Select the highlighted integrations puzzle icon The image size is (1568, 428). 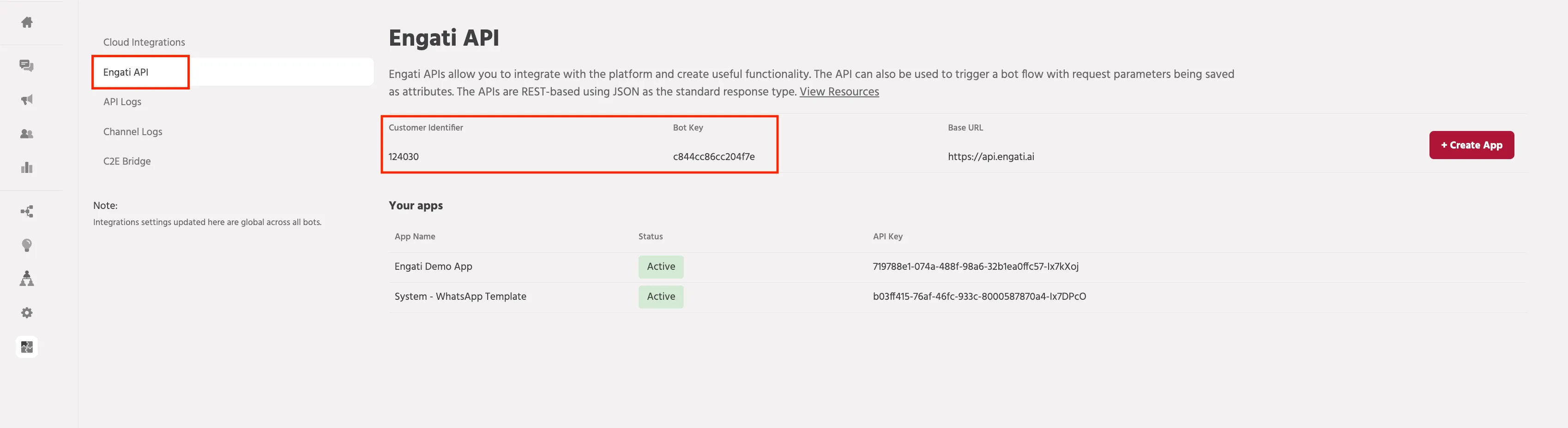(27, 346)
